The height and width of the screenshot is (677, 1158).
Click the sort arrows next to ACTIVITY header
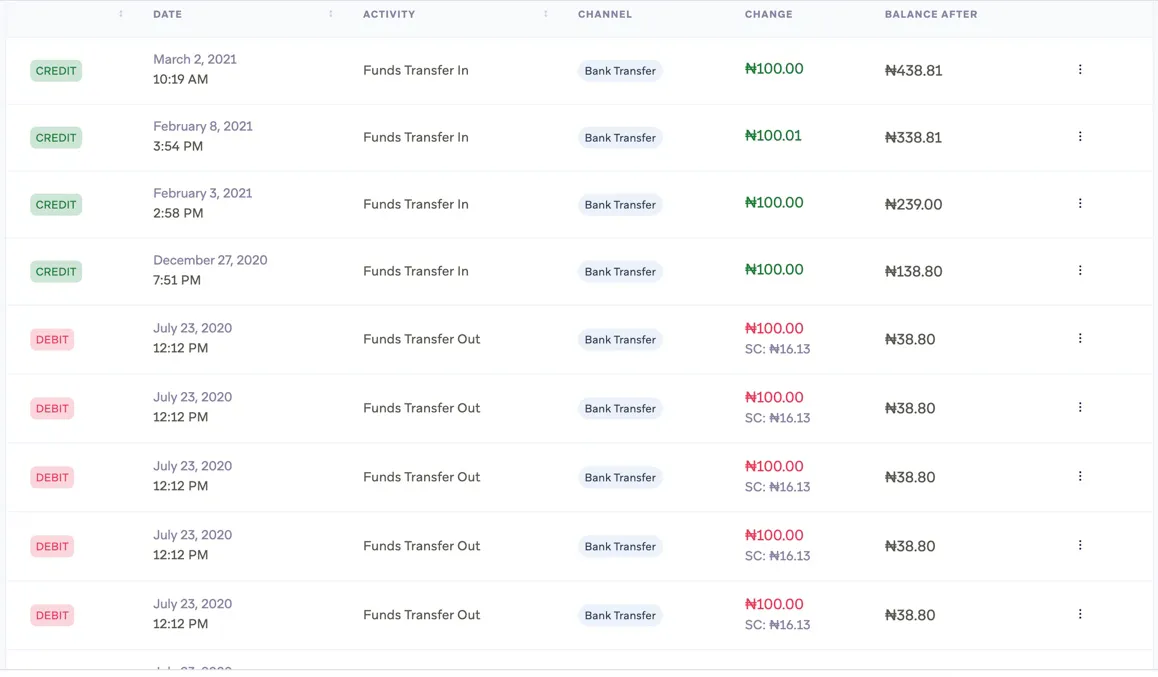(x=546, y=14)
